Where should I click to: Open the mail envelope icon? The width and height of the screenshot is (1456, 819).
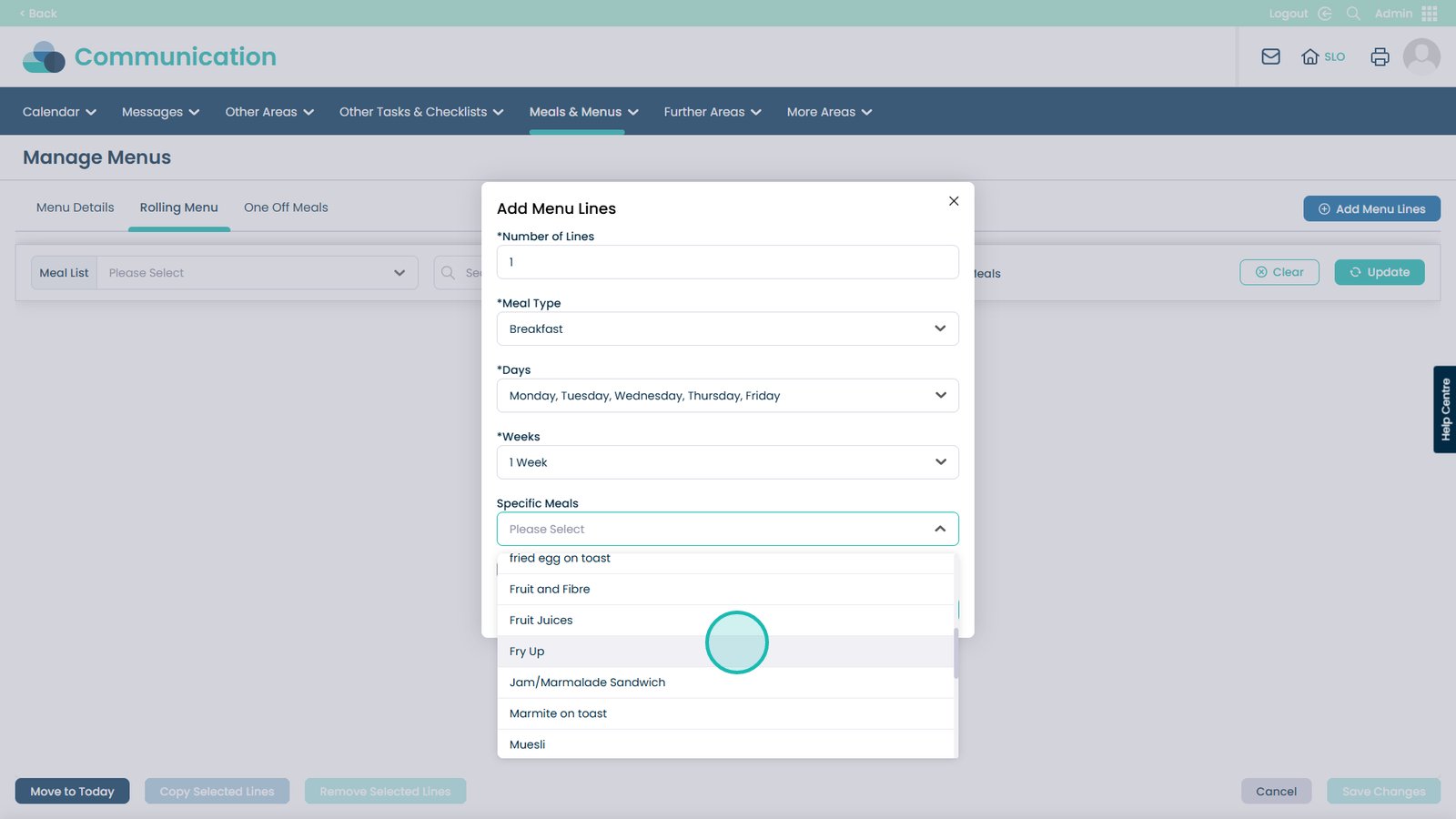tap(1270, 56)
